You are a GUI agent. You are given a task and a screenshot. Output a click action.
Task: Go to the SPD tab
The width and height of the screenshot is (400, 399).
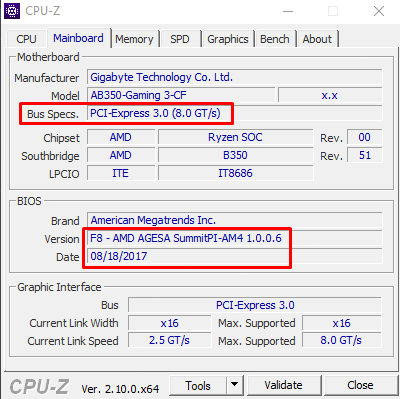(180, 39)
